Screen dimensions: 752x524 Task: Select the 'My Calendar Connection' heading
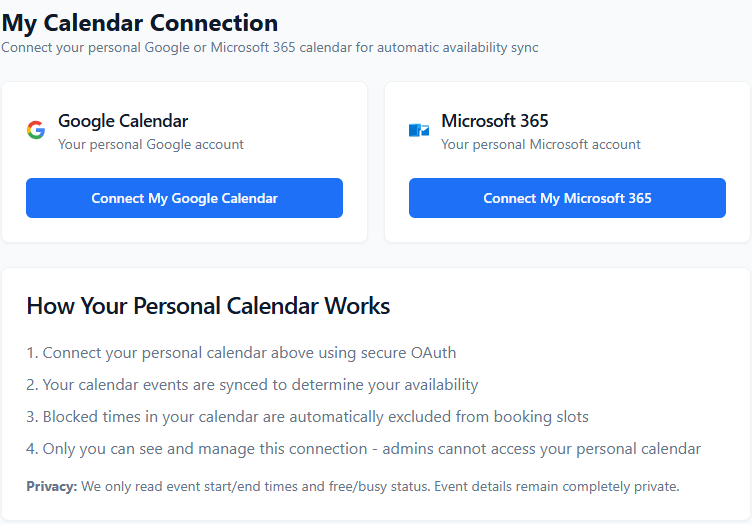[140, 23]
